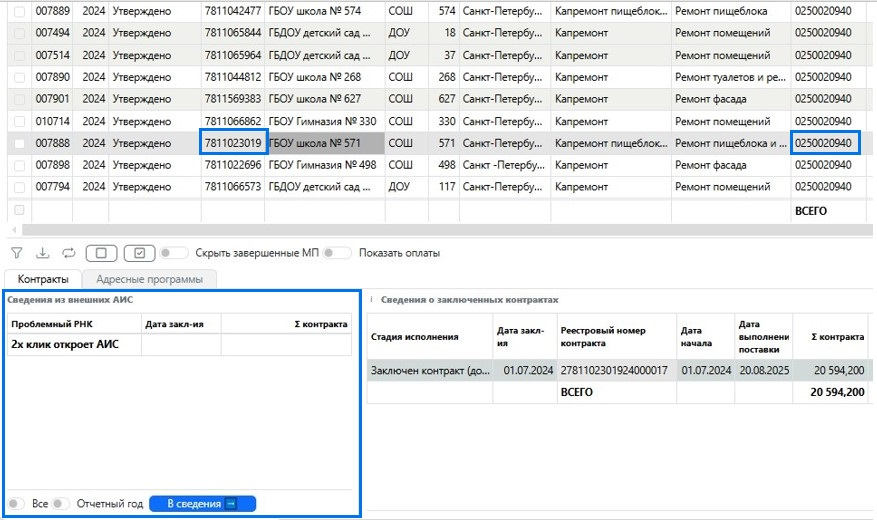Select INN cell 7811023019
Image resolution: width=877 pixels, height=520 pixels.
[233, 143]
